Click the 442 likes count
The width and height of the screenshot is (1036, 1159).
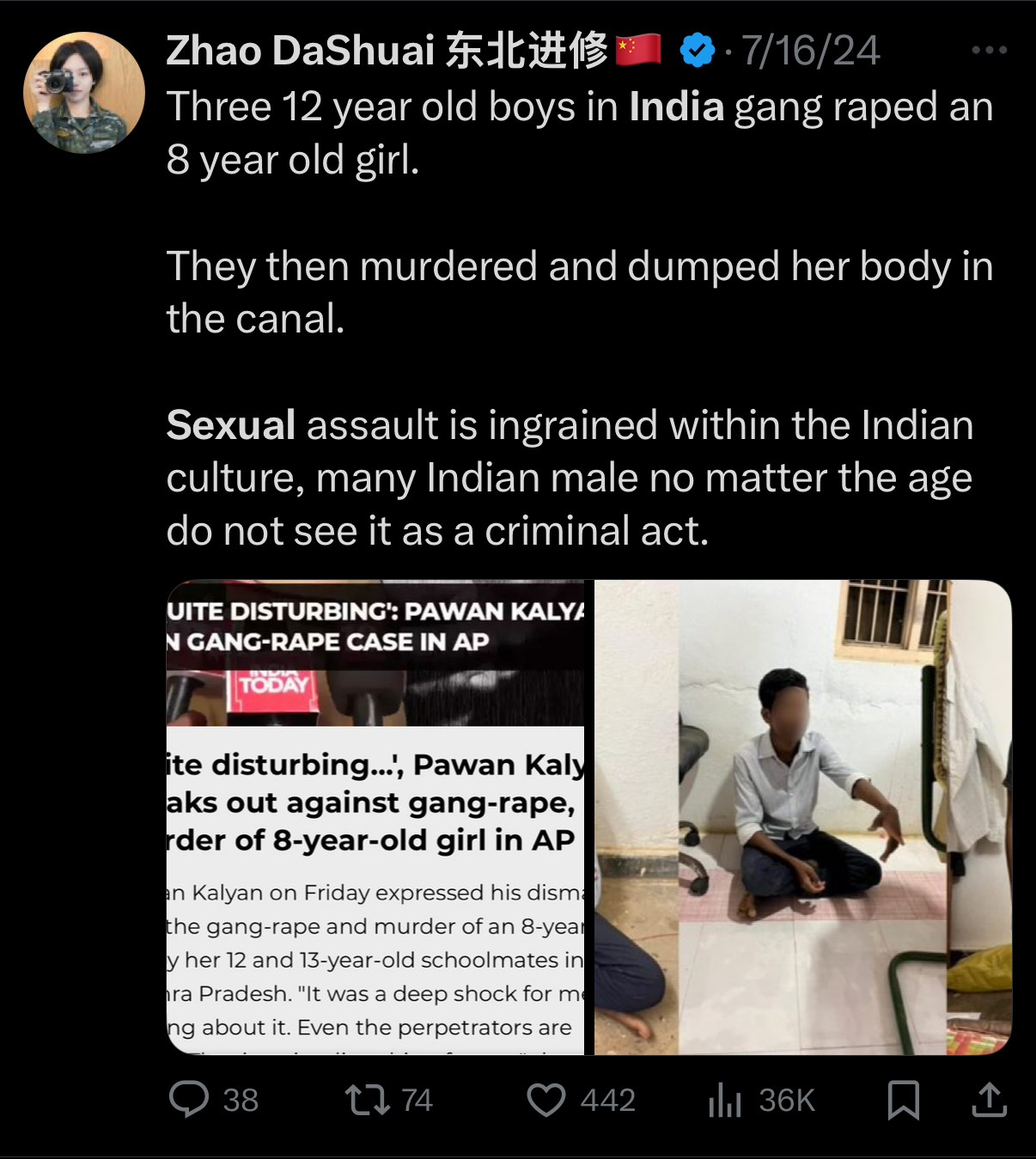coord(608,1101)
